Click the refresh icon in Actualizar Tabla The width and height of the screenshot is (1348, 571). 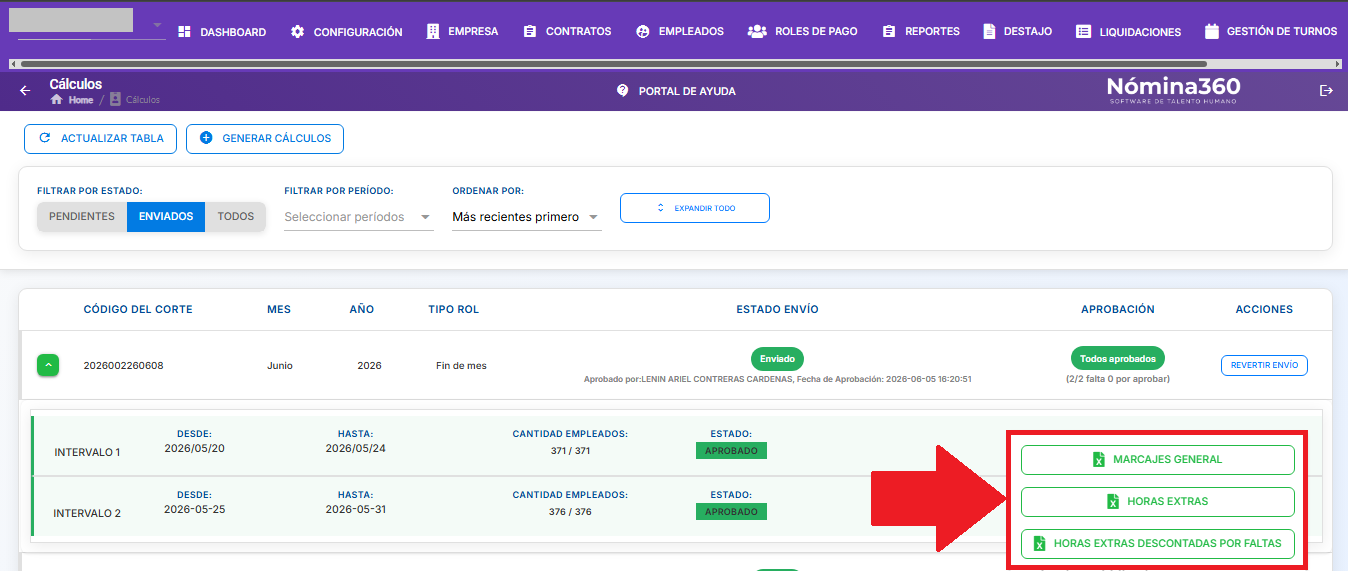pyautogui.click(x=44, y=138)
